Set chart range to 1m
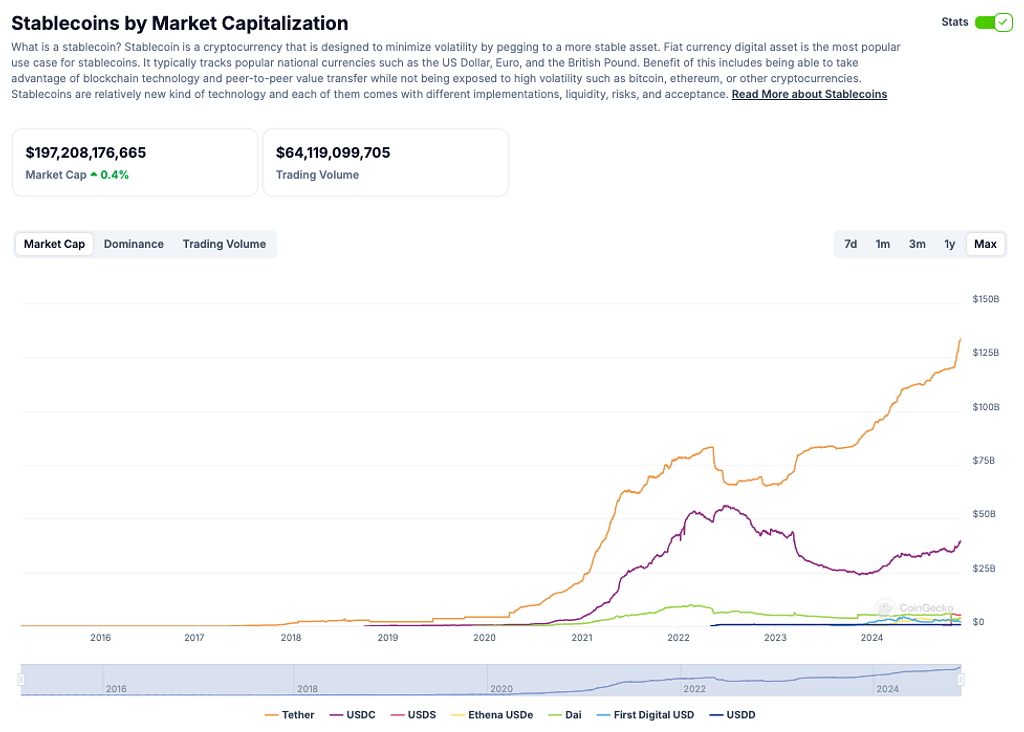The width and height of the screenshot is (1024, 732). coord(882,244)
